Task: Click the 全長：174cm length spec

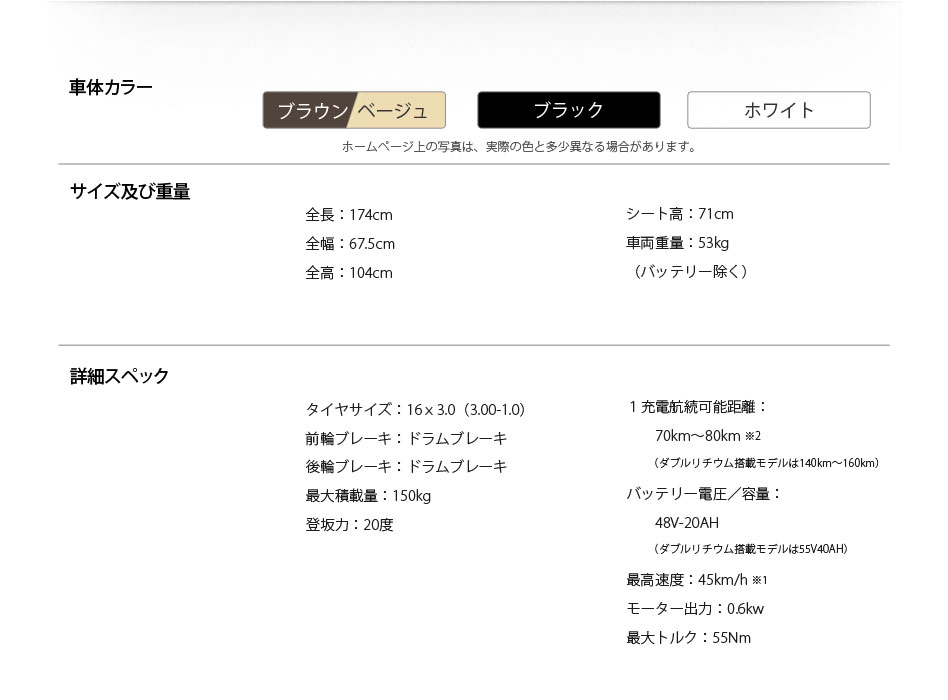Action: [x=349, y=215]
